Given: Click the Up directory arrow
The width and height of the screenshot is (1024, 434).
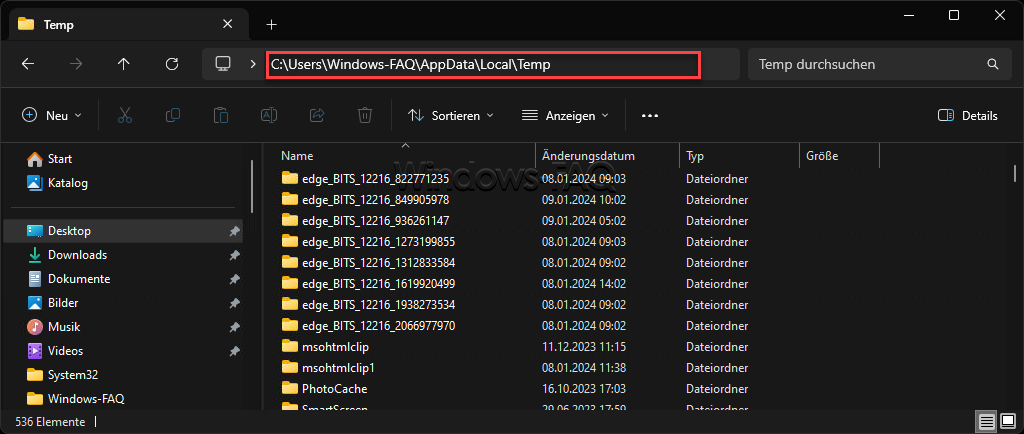Looking at the screenshot, I should pos(123,64).
